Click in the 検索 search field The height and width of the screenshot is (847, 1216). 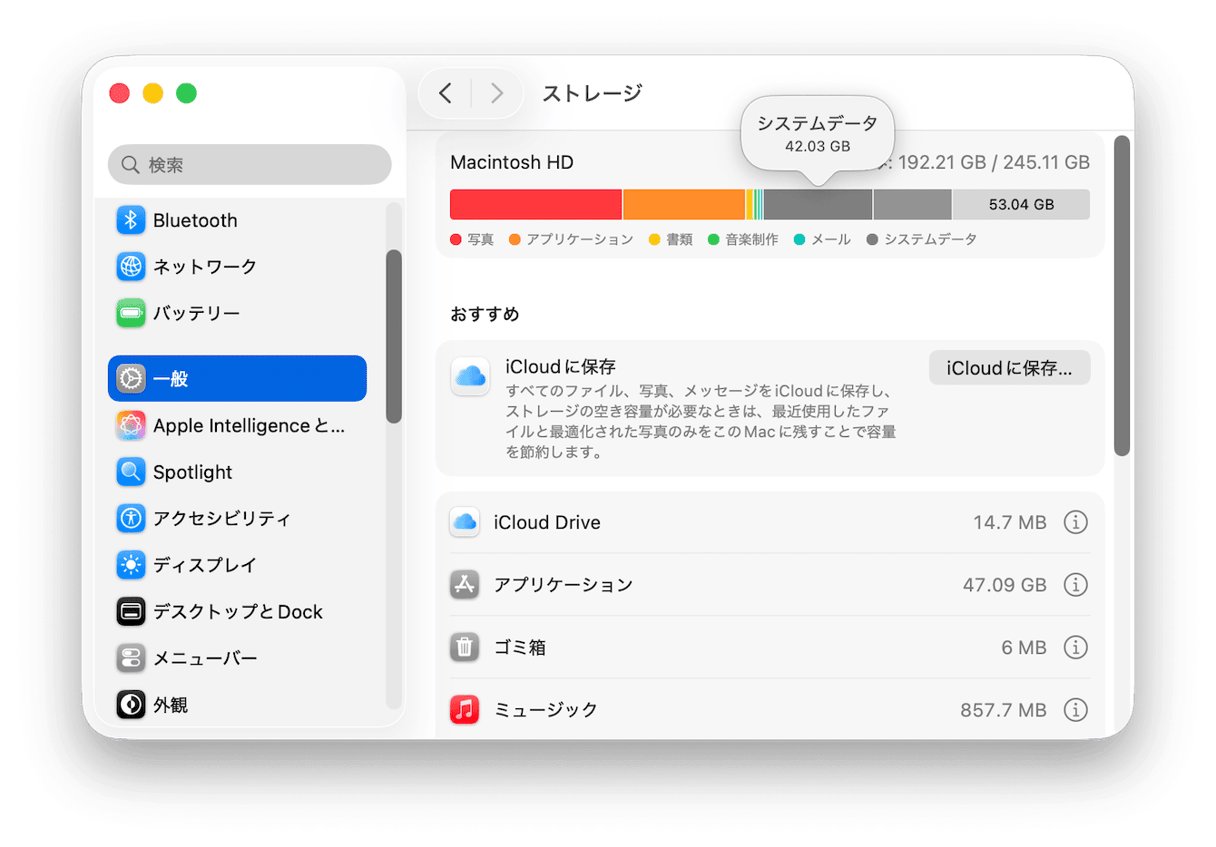tap(249, 164)
